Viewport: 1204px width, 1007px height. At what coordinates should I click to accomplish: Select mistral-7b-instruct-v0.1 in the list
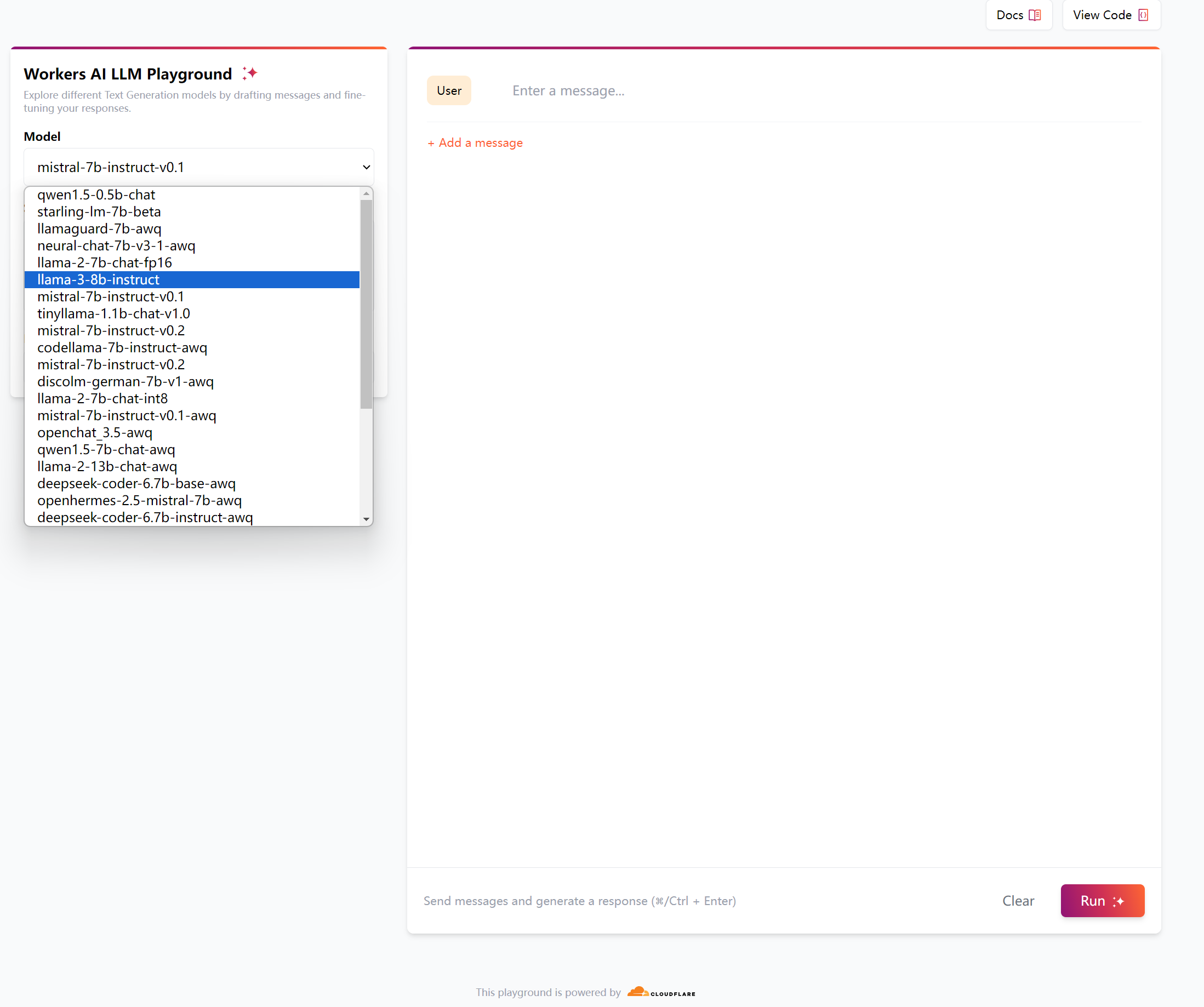(x=192, y=297)
